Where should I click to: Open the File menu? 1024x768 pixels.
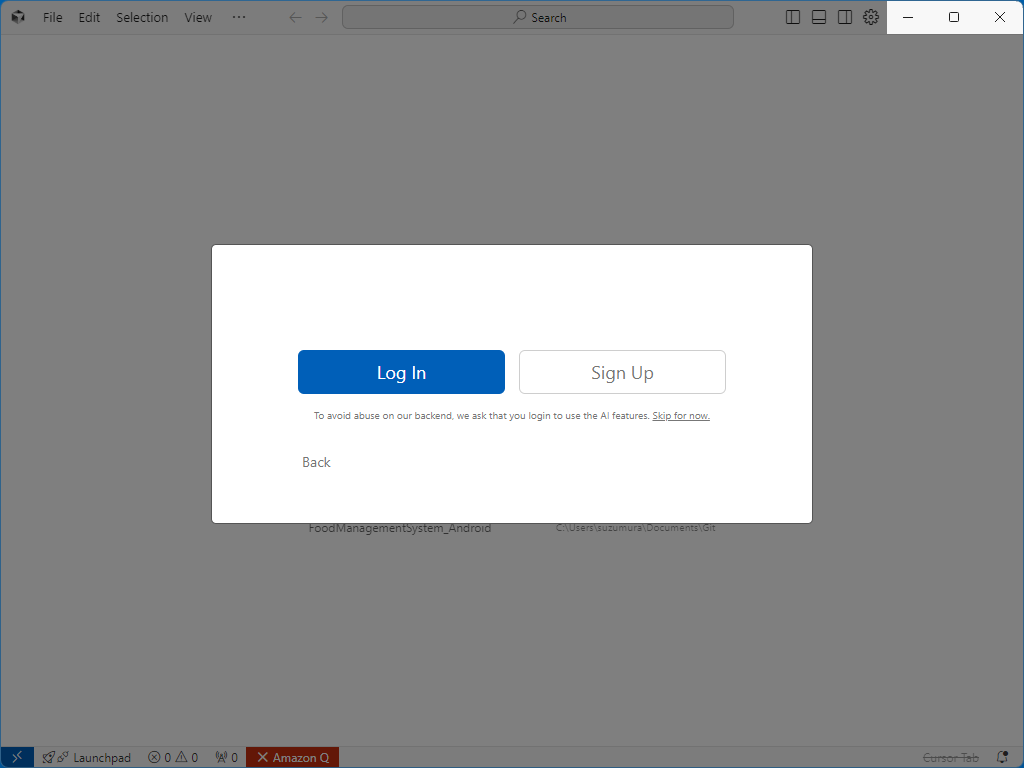coord(52,17)
